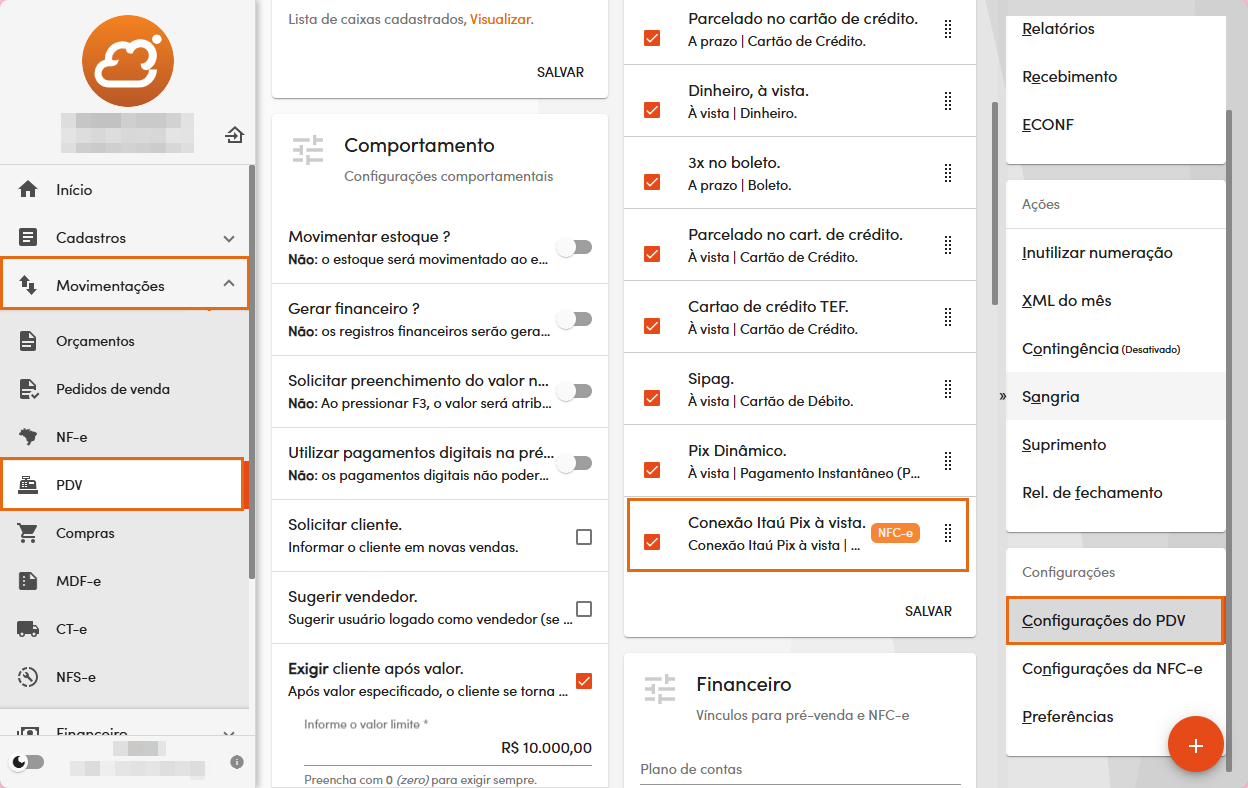Uncheck the Pix Dinâmico checkbox
Screen dimensions: 1248x788
[652, 470]
